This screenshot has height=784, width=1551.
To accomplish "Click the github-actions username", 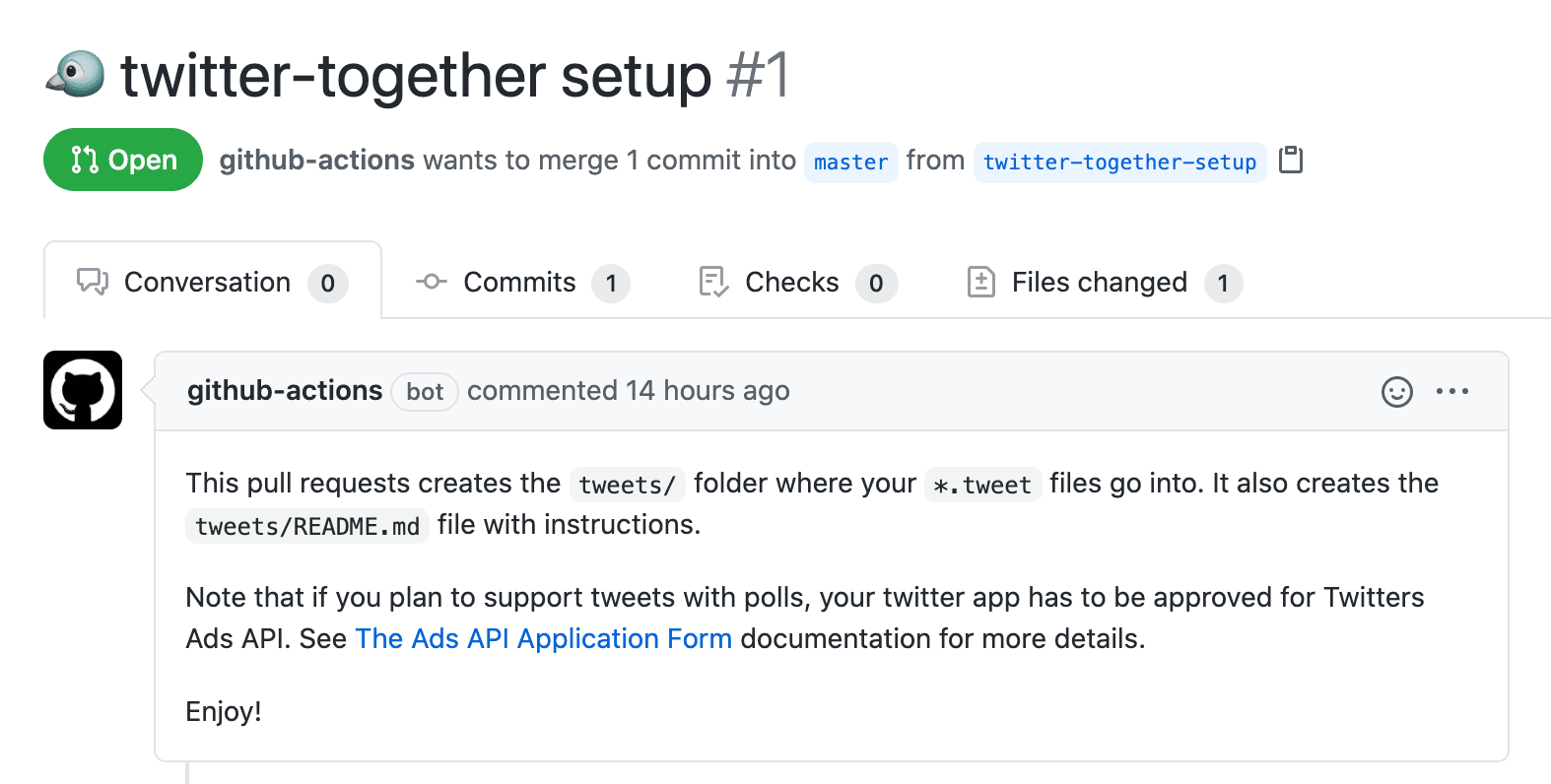I will tap(284, 390).
